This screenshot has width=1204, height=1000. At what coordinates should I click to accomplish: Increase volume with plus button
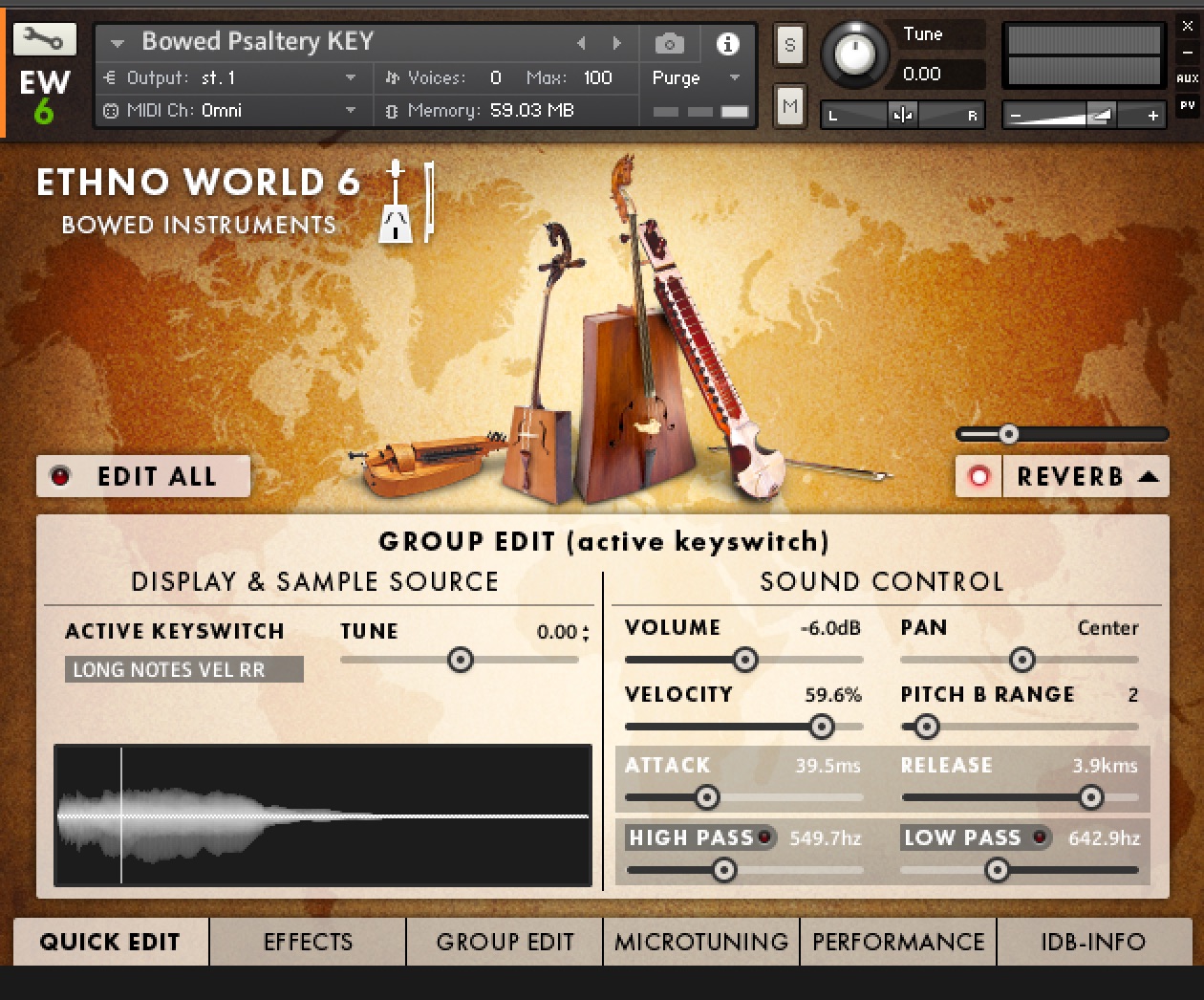[x=1153, y=116]
